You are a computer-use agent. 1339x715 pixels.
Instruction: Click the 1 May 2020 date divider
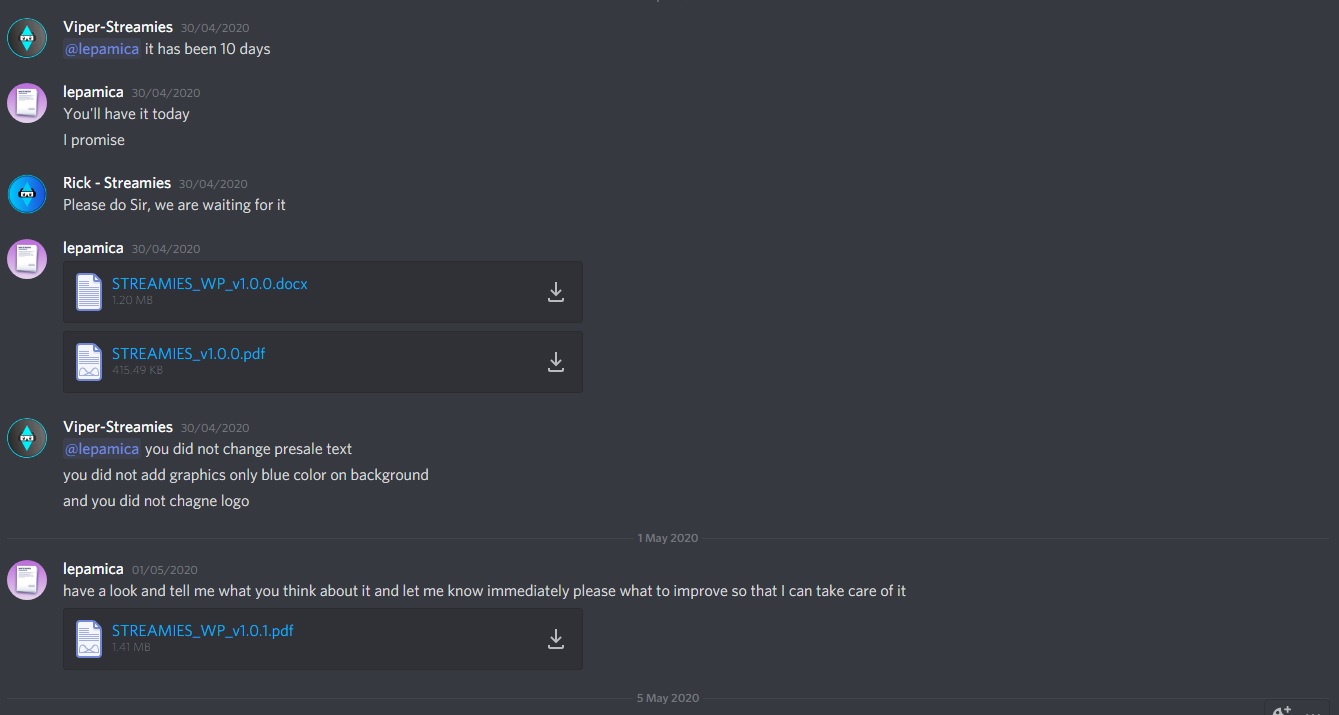[x=668, y=538]
